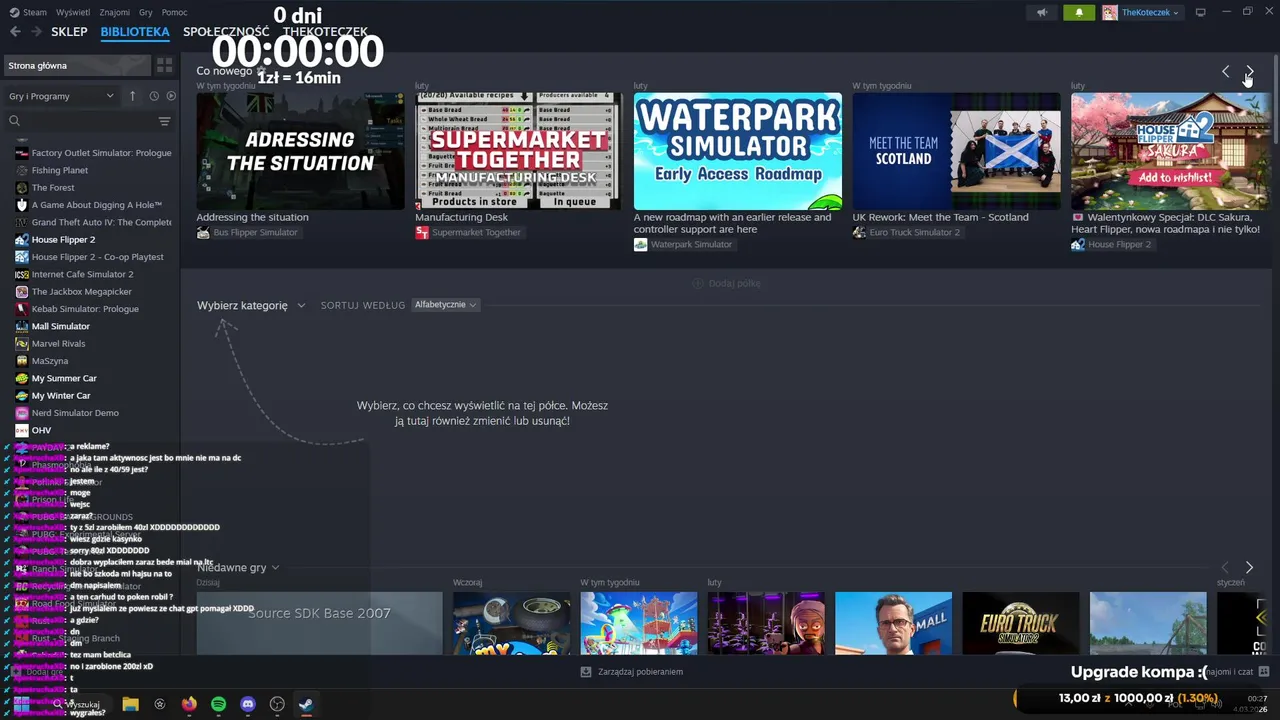Go to the SKLEP tab

pos(69,32)
